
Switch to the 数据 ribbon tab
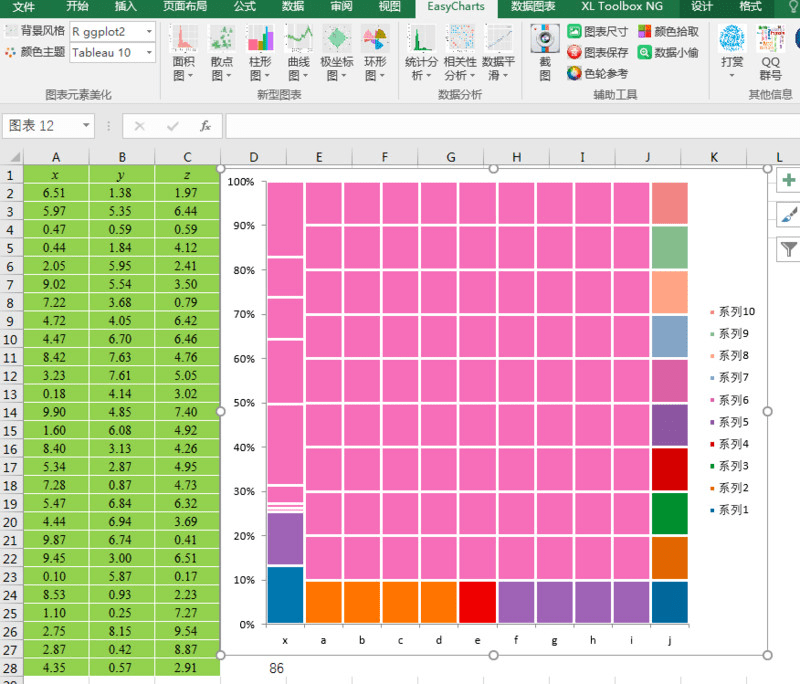tap(293, 7)
